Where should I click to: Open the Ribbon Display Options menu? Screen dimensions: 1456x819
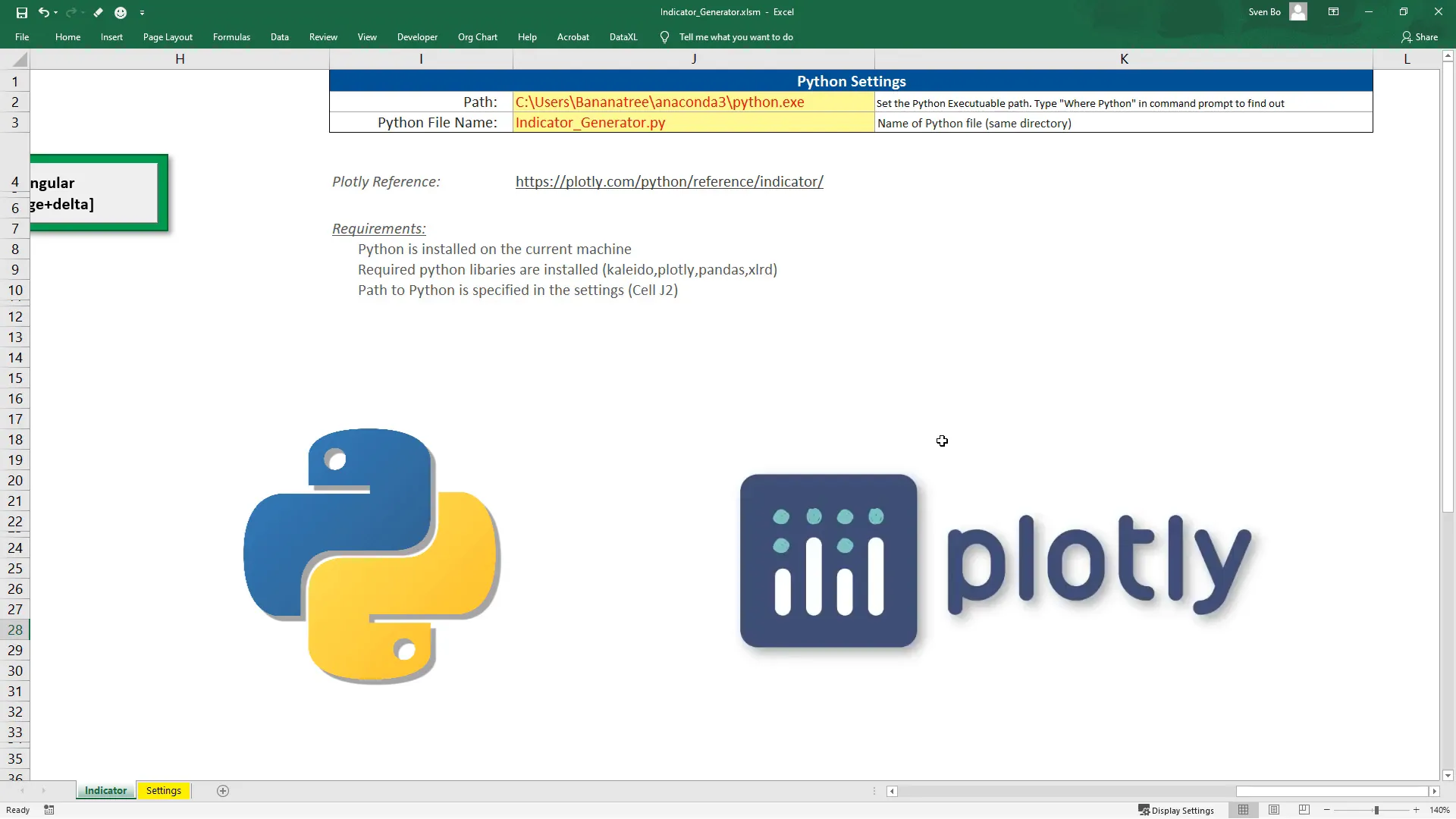(x=1333, y=12)
